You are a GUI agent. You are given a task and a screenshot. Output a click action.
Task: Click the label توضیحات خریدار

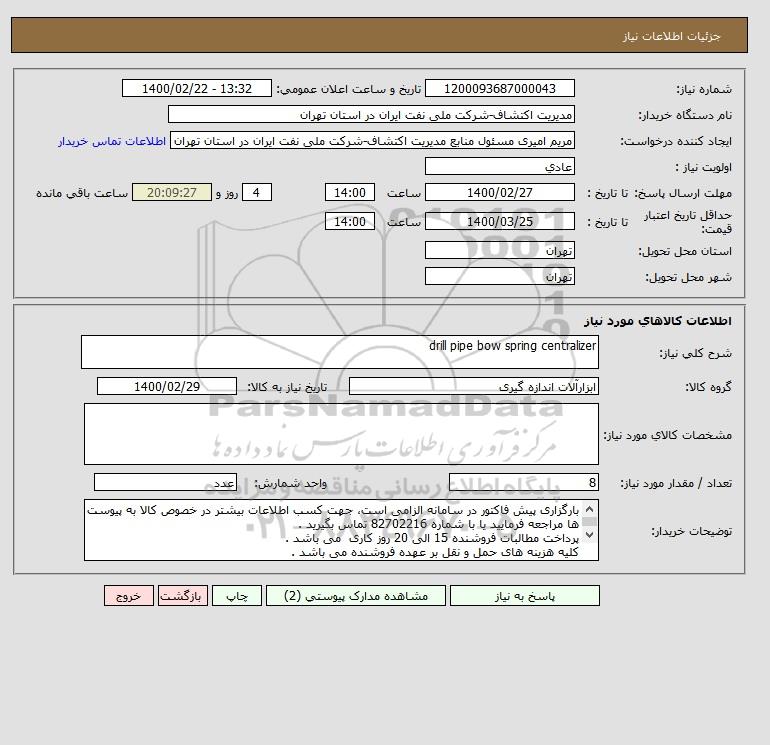click(x=691, y=531)
